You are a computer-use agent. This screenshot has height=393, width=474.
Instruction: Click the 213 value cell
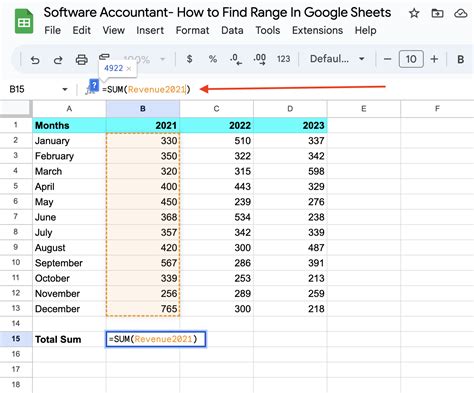tap(290, 278)
